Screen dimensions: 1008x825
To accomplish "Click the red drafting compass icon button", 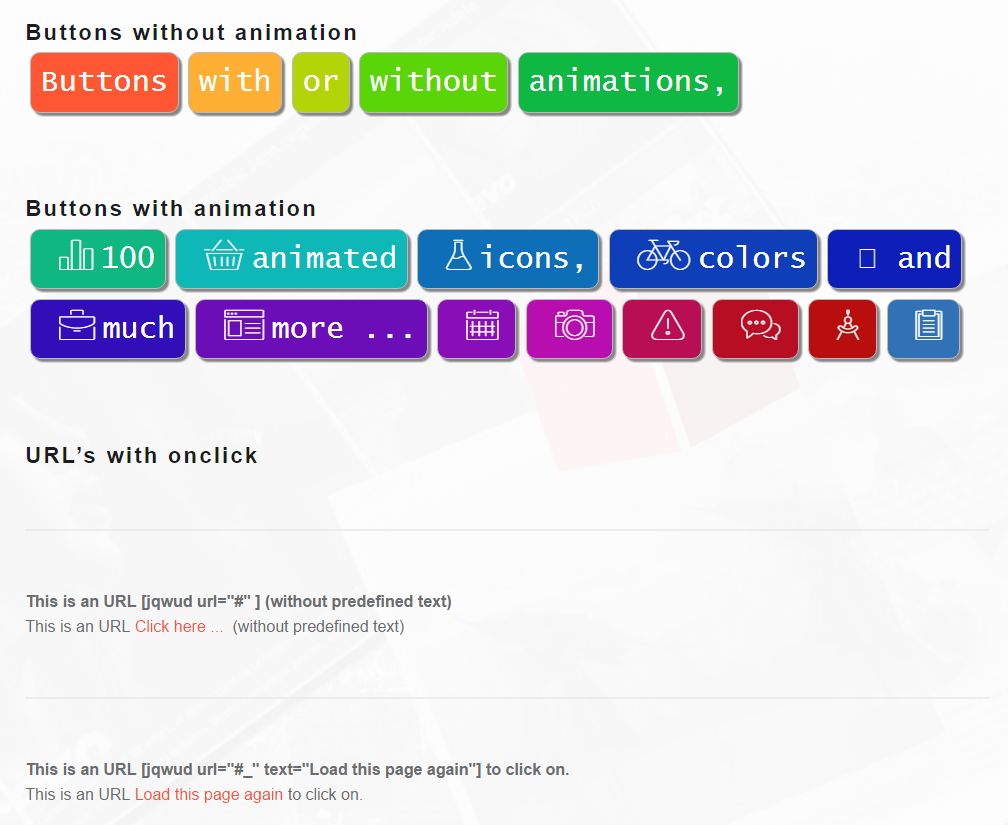I will [x=842, y=329].
